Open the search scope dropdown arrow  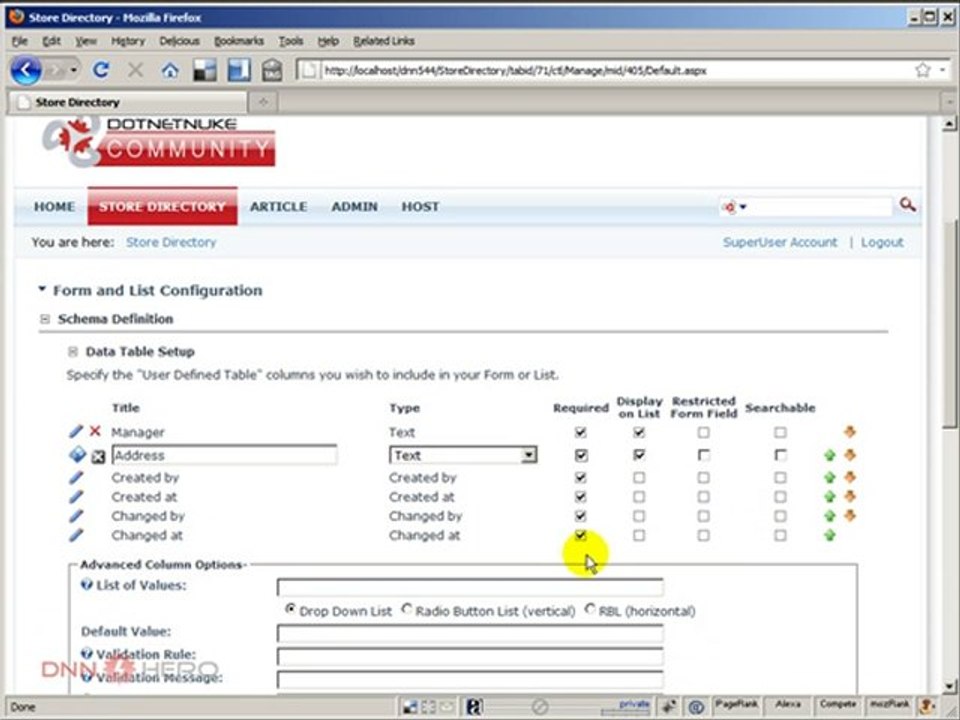point(743,207)
